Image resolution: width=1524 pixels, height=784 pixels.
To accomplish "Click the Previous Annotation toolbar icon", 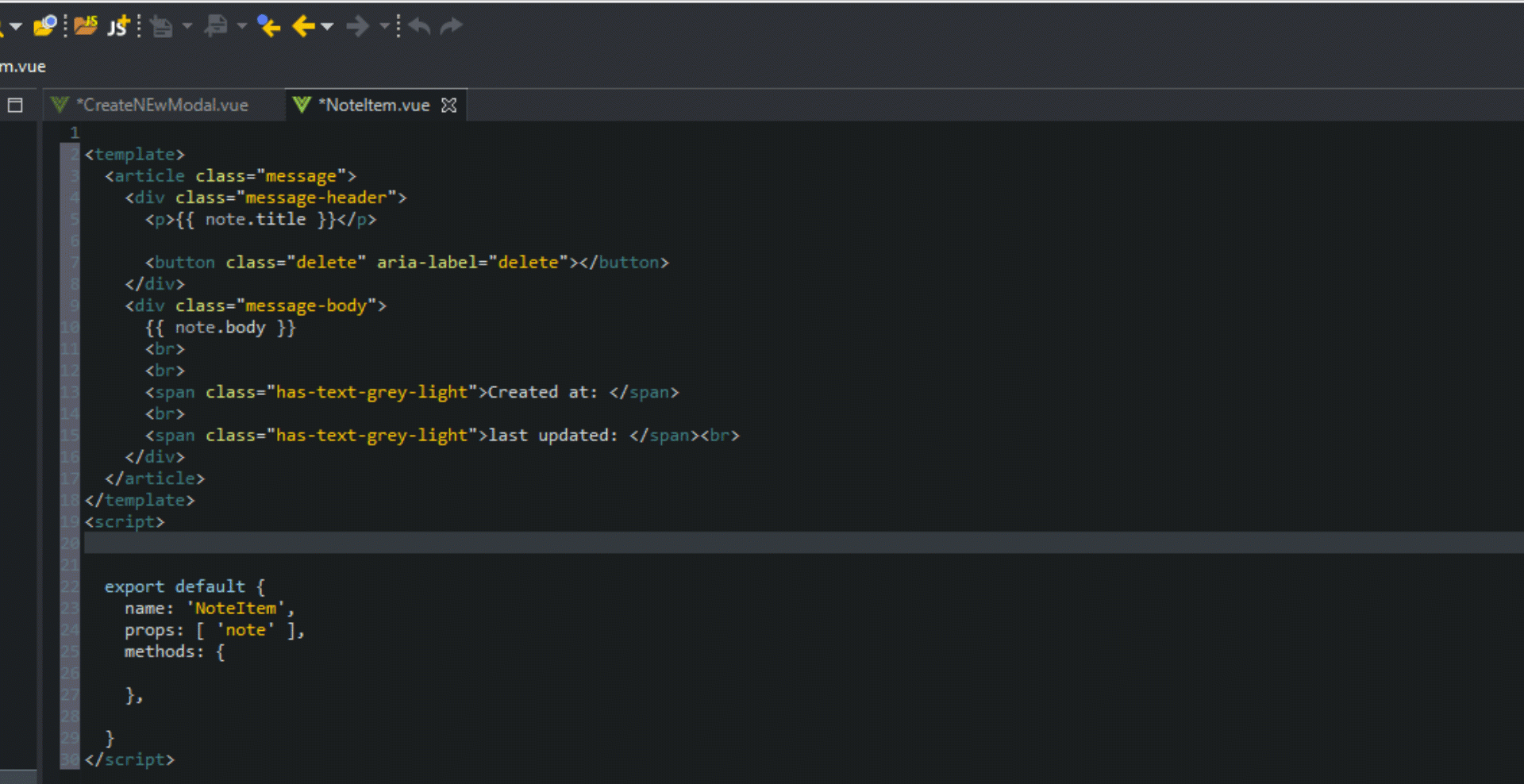I will 215,27.
